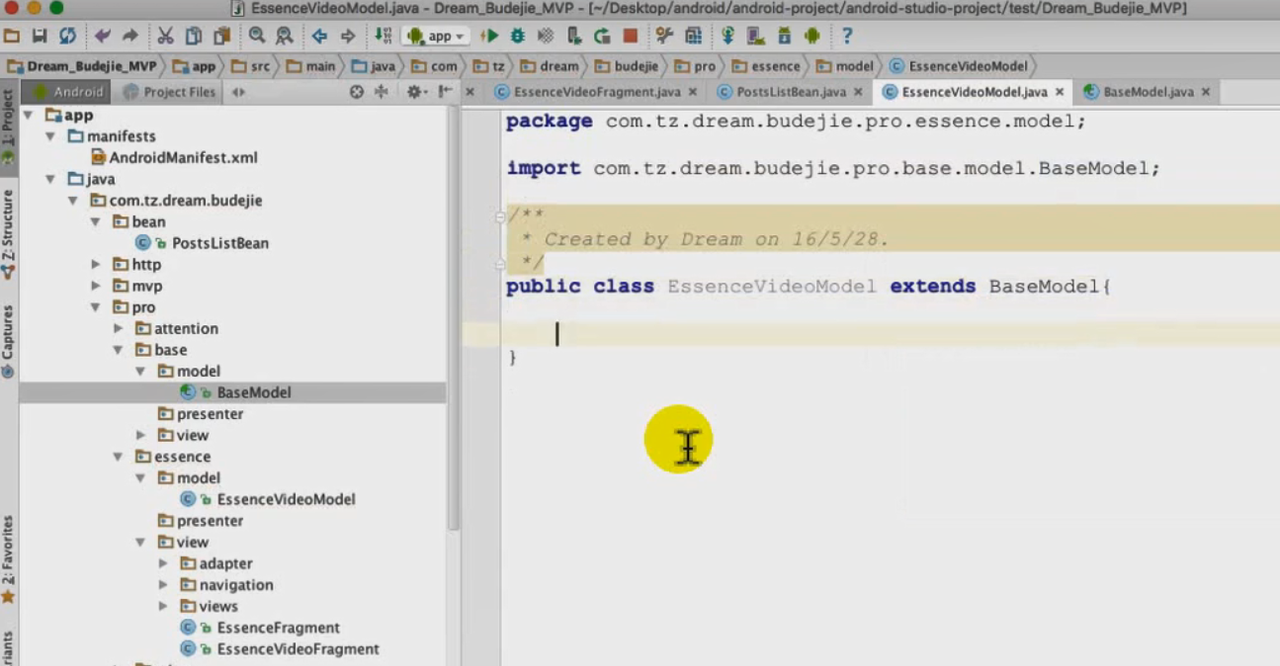Image resolution: width=1280 pixels, height=666 pixels.
Task: Synchronize files using the refresh arrows icon
Action: (67, 36)
